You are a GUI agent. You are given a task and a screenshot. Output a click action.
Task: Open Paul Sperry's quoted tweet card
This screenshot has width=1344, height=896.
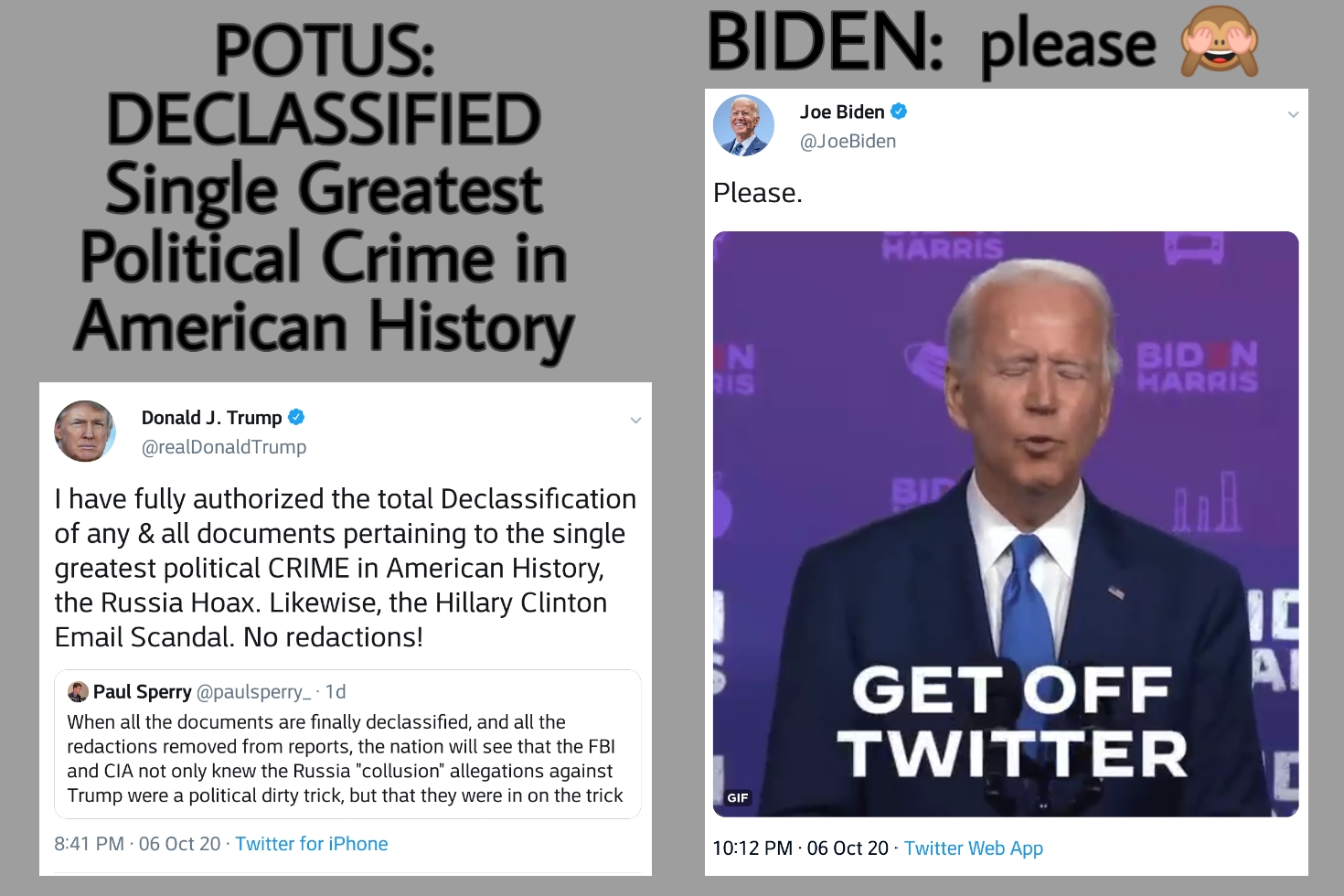click(x=347, y=744)
